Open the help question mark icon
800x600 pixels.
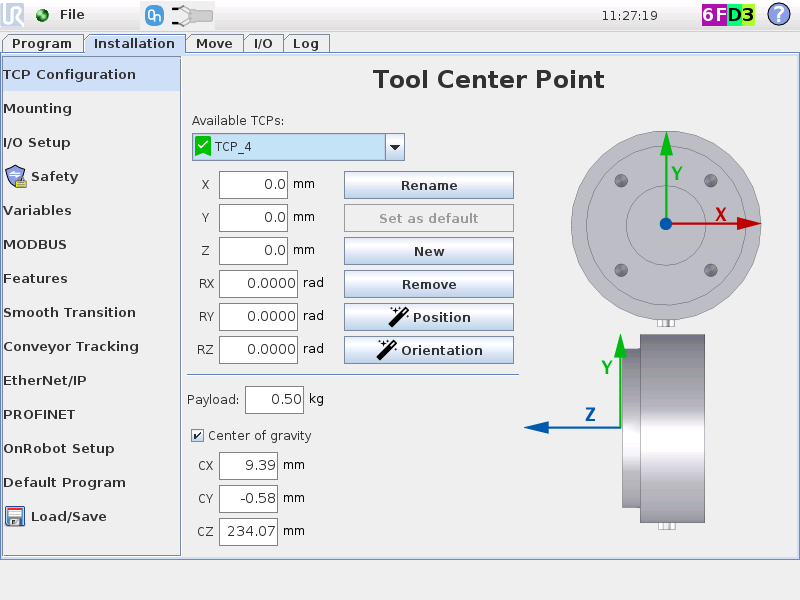pyautogui.click(x=778, y=15)
